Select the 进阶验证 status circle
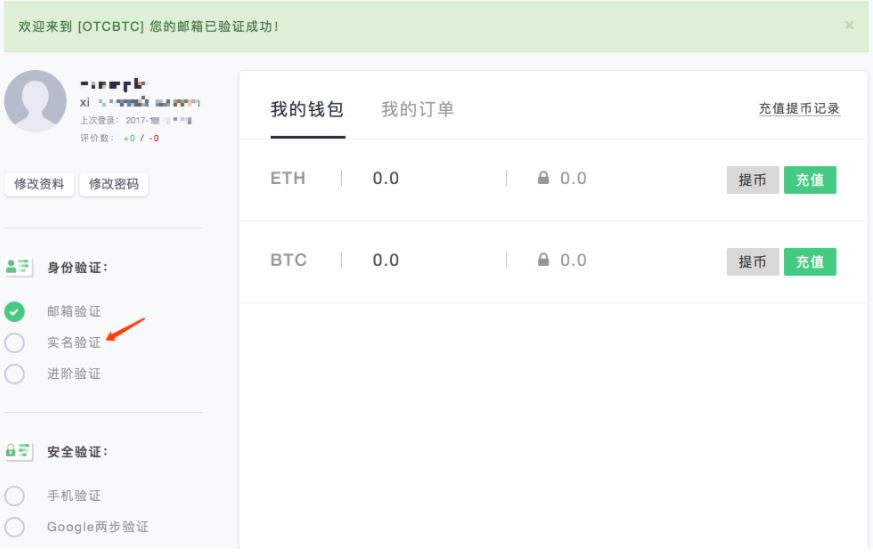The image size is (873, 552). (14, 374)
